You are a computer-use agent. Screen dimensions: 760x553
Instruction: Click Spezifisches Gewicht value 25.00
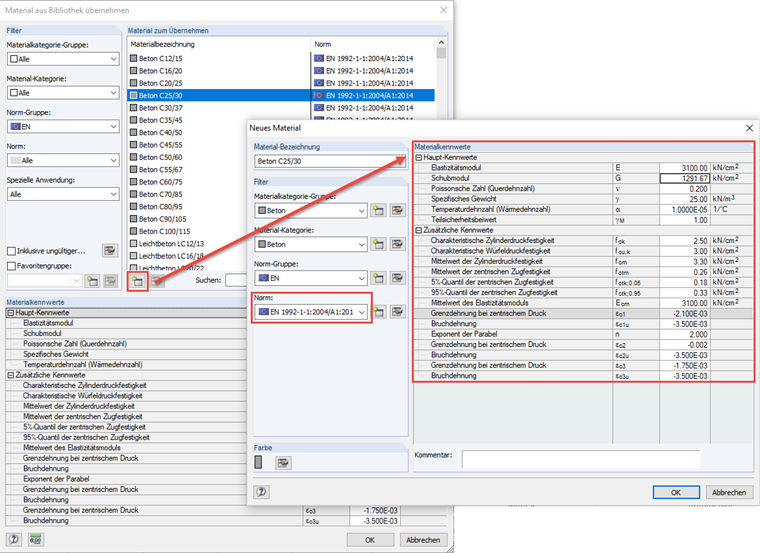tap(685, 199)
